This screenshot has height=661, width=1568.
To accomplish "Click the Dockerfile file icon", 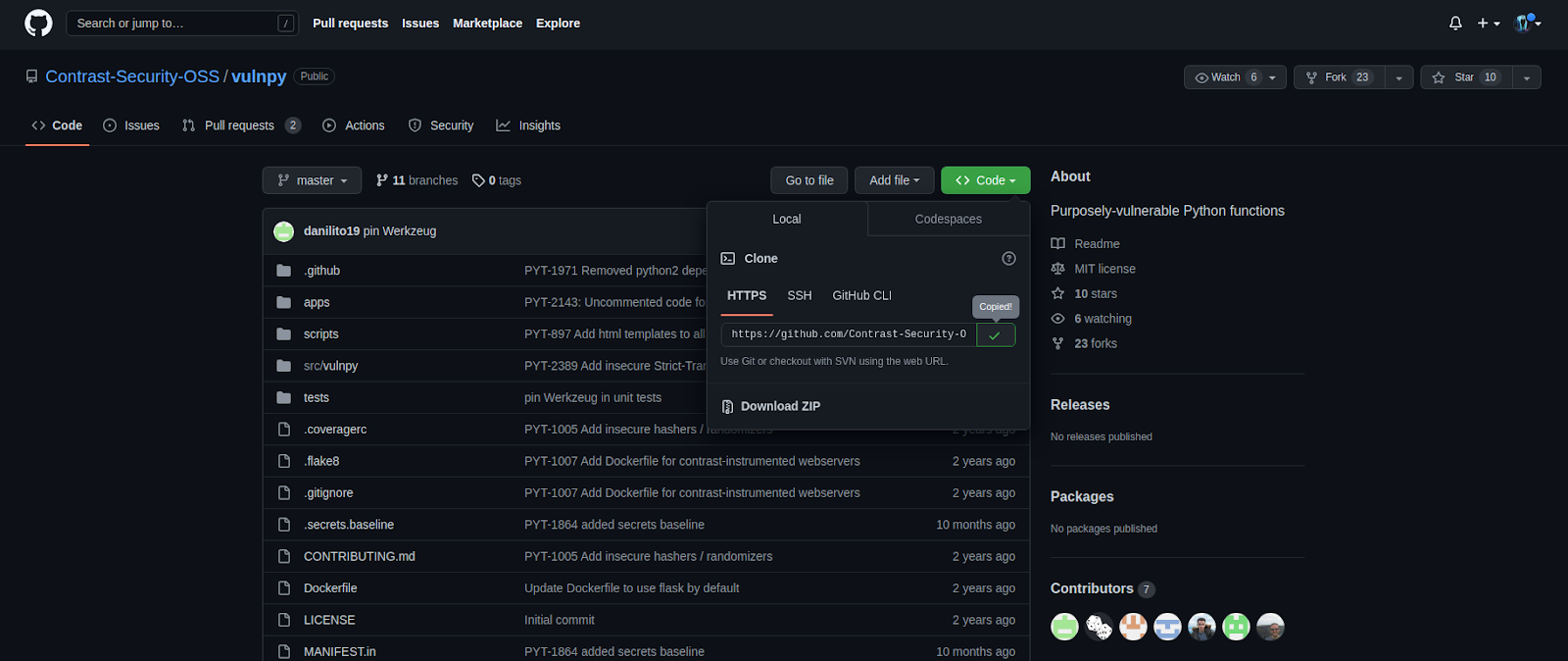I will pos(284,588).
